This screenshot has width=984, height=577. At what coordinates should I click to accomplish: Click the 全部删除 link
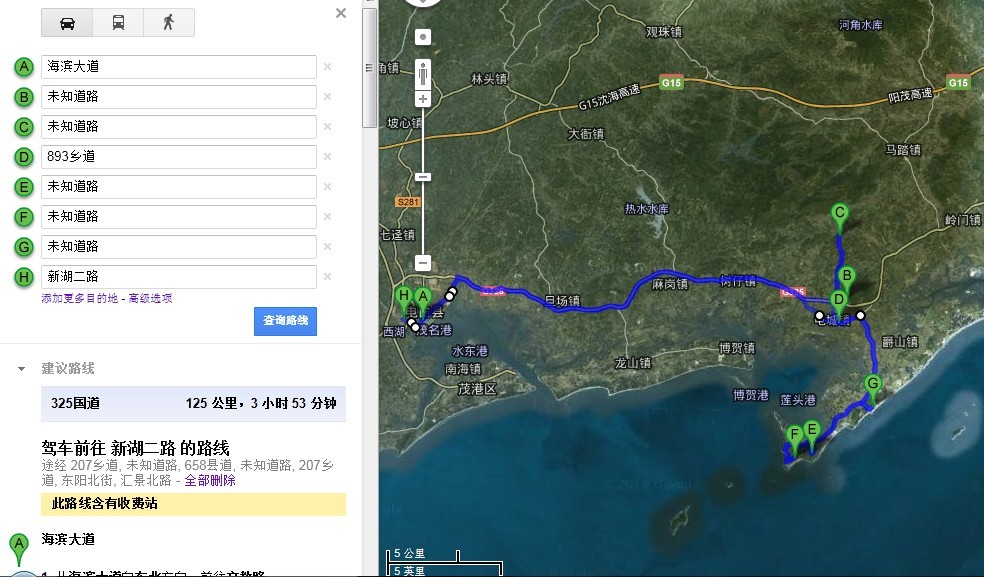[210, 480]
